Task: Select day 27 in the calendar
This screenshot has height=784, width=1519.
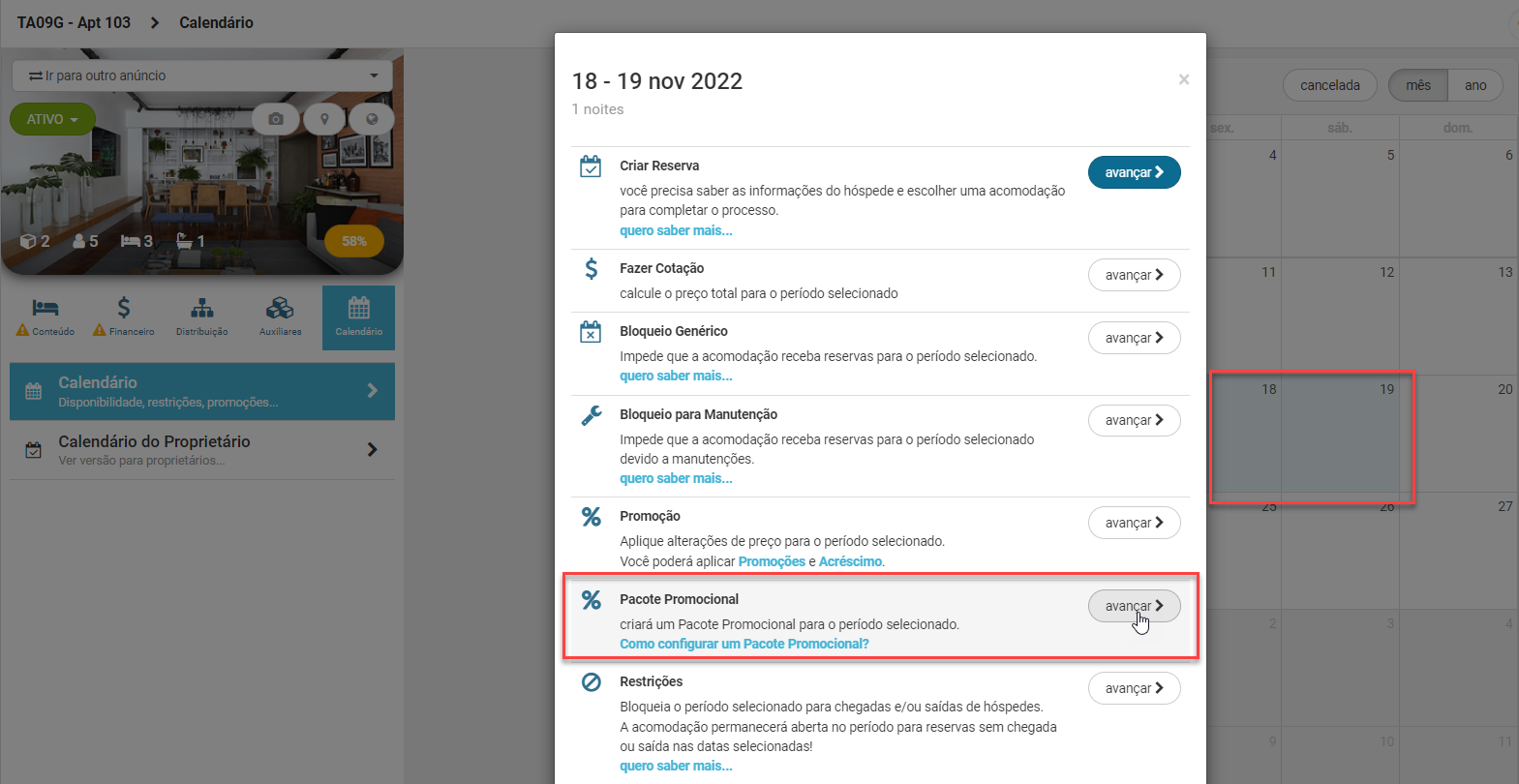Action: 1459,550
